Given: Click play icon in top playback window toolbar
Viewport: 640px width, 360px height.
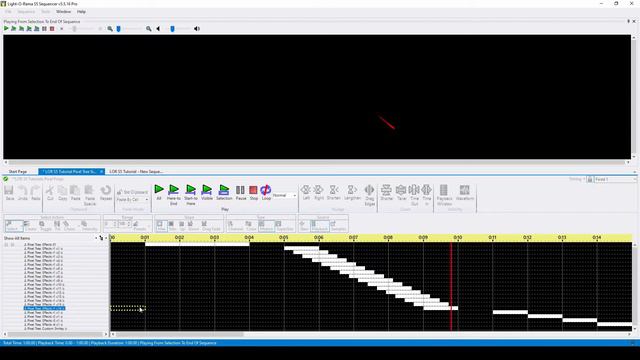Looking at the screenshot, I should tap(6, 29).
